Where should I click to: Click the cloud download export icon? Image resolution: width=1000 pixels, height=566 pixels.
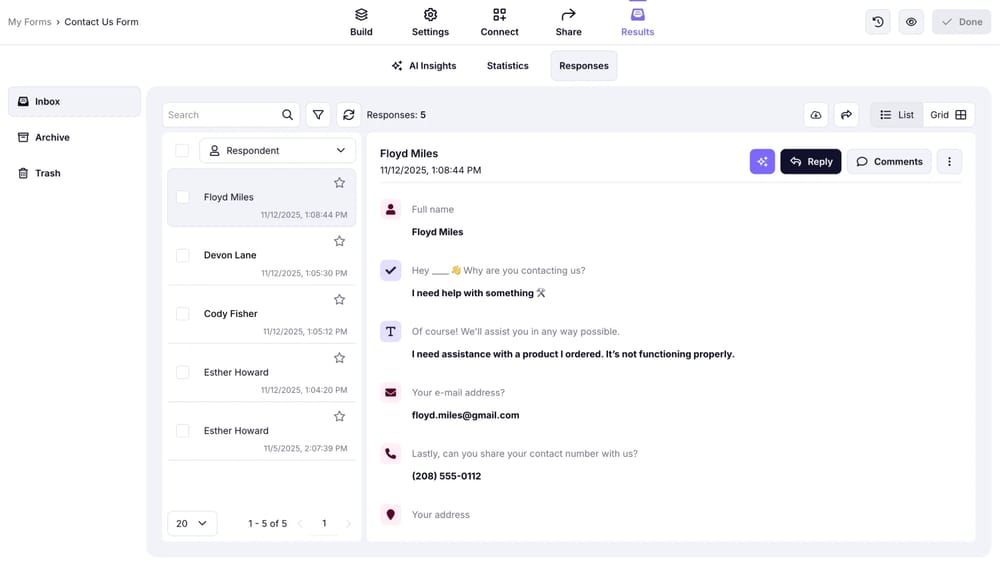816,115
